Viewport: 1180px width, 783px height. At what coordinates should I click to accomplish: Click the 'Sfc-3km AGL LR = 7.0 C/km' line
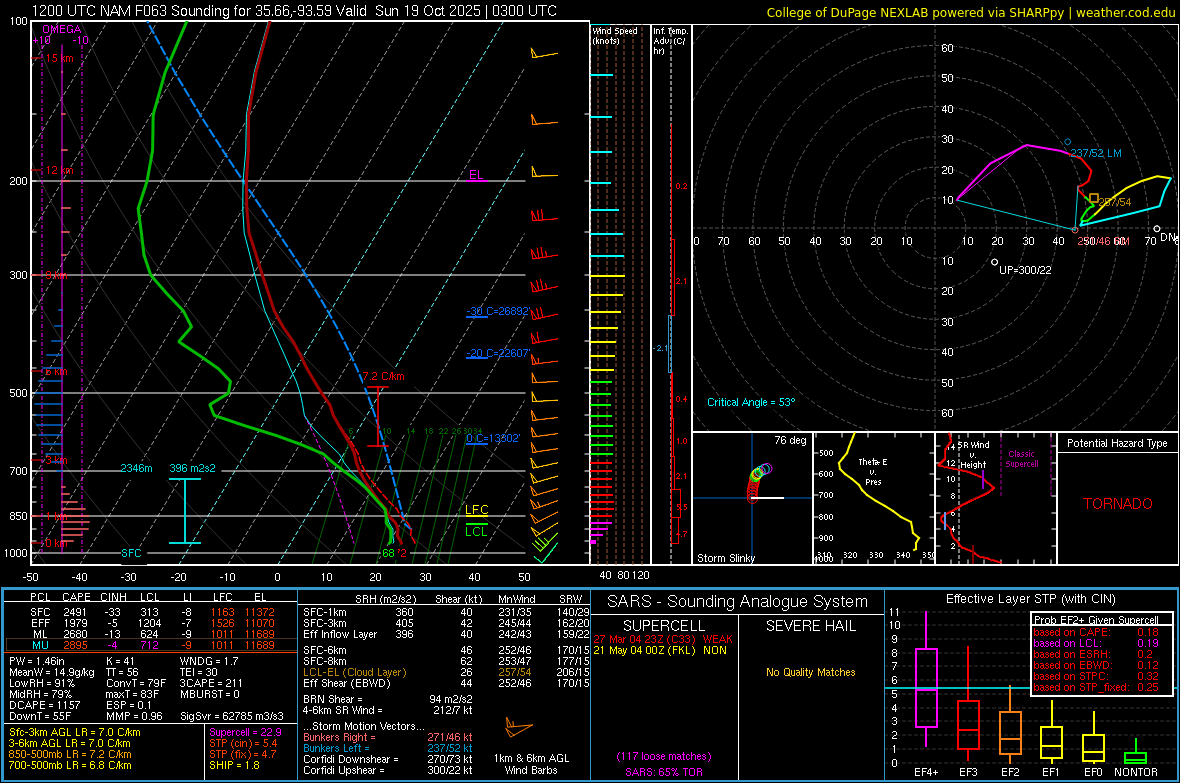tap(75, 732)
